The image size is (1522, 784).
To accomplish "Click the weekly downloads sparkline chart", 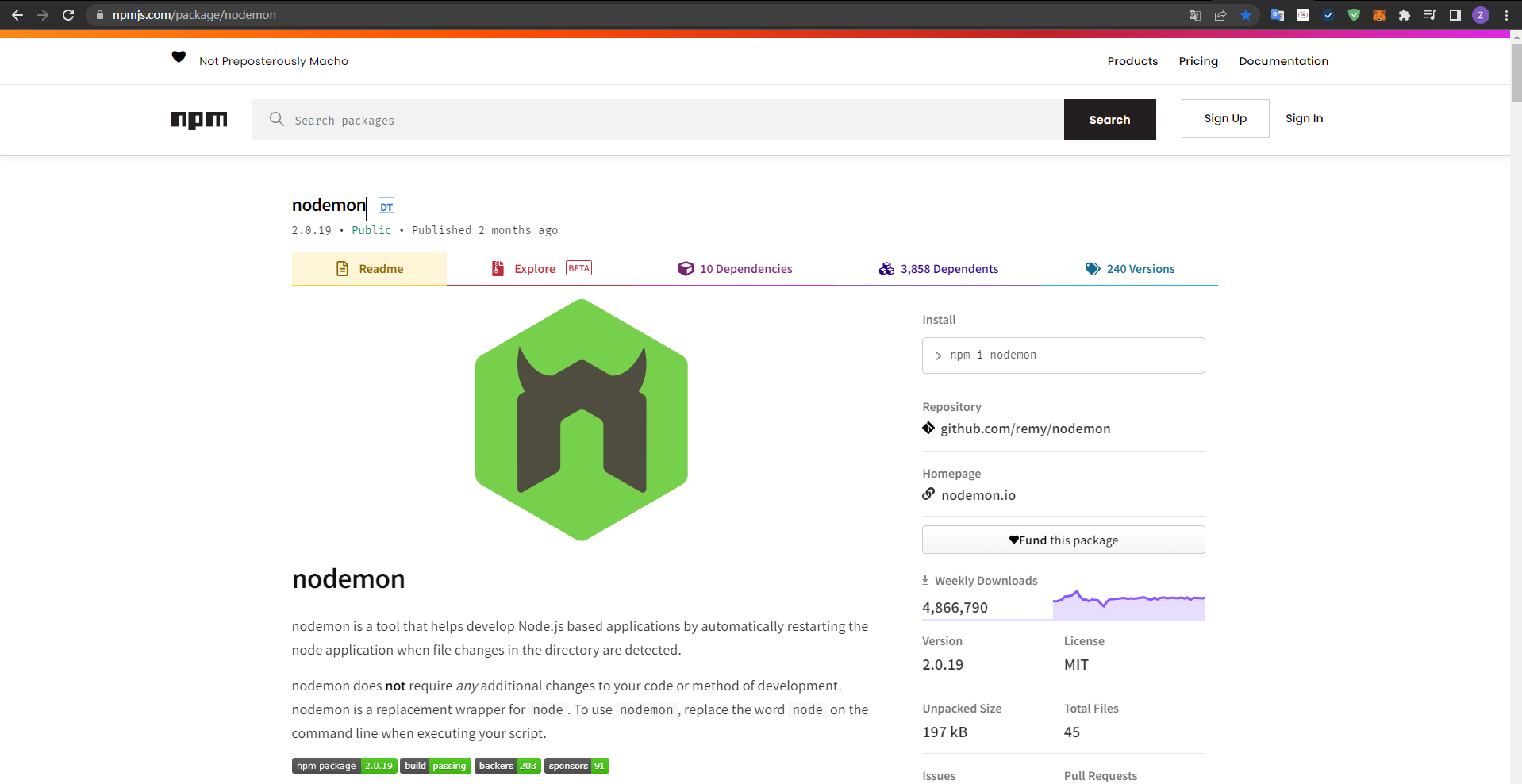I will pos(1129,605).
